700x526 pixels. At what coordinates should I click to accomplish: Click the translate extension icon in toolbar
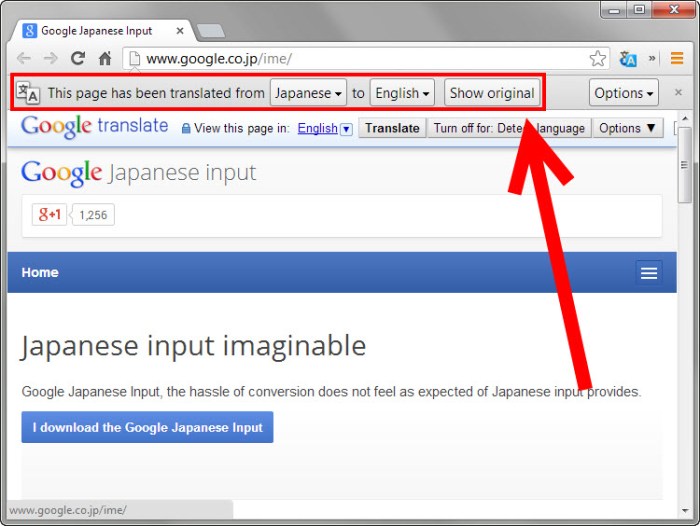click(628, 59)
